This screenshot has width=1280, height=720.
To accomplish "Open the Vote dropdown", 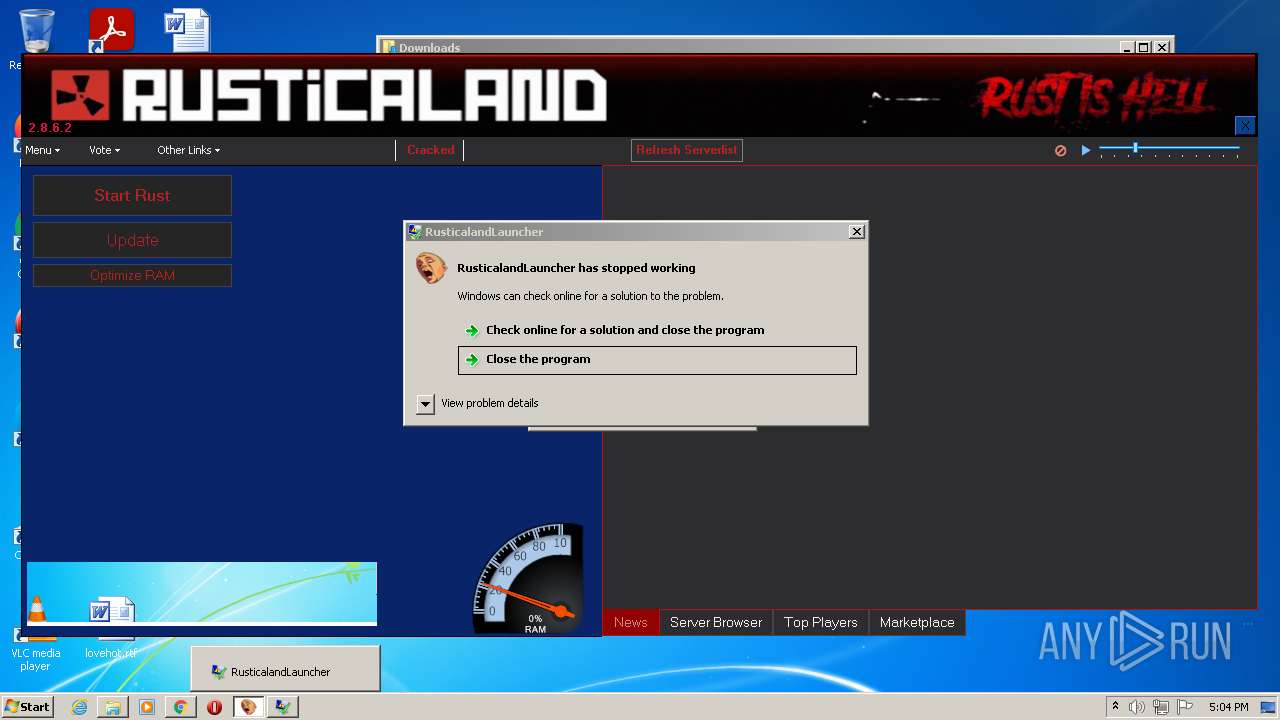I will (104, 150).
